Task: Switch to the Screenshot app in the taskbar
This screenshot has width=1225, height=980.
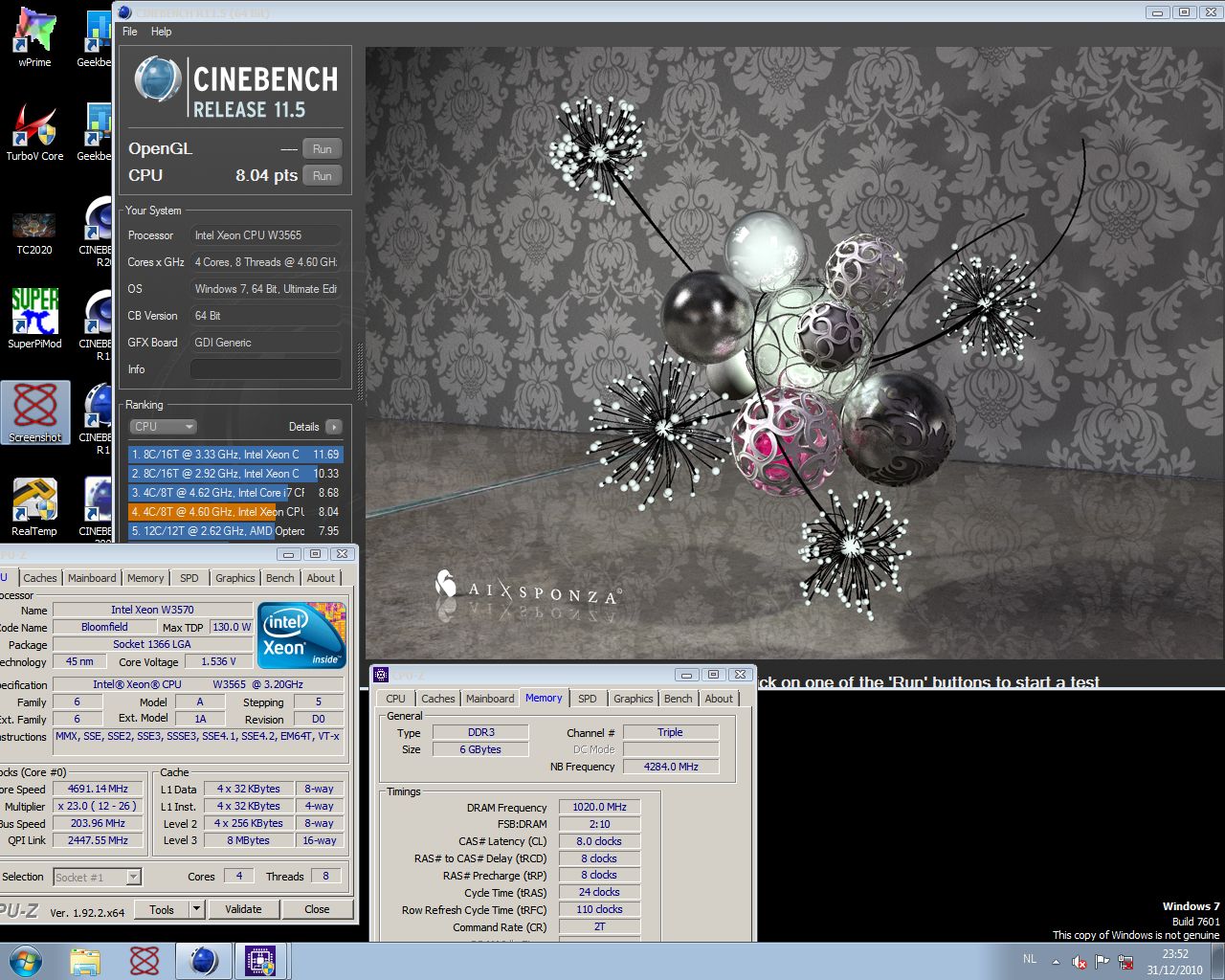Action: pyautogui.click(x=145, y=961)
